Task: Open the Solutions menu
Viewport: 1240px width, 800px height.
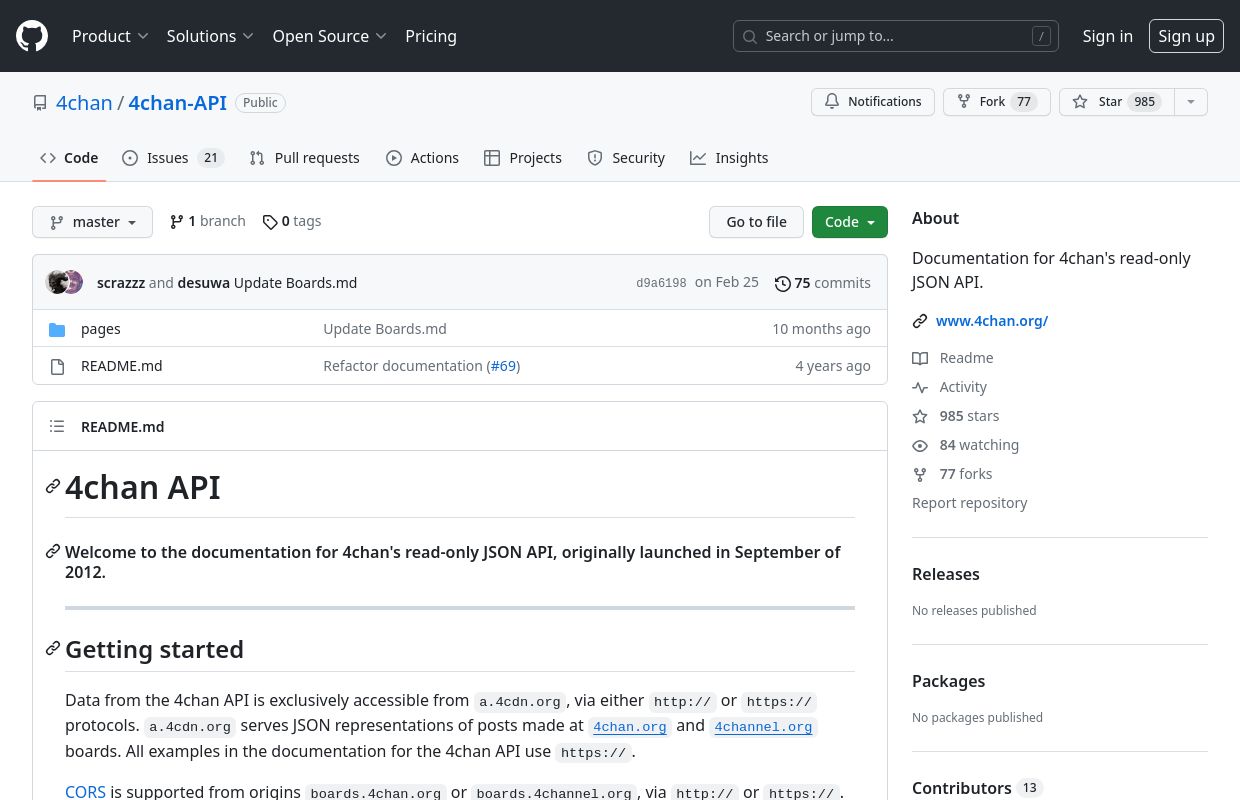Action: coord(210,36)
